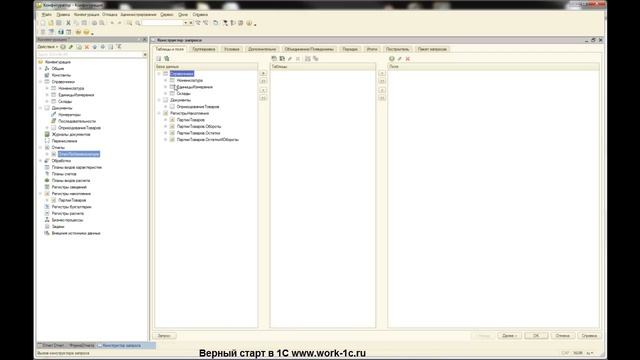Click the Cut scissors icon in main toolbar
The image size is (640, 360).
69,23
